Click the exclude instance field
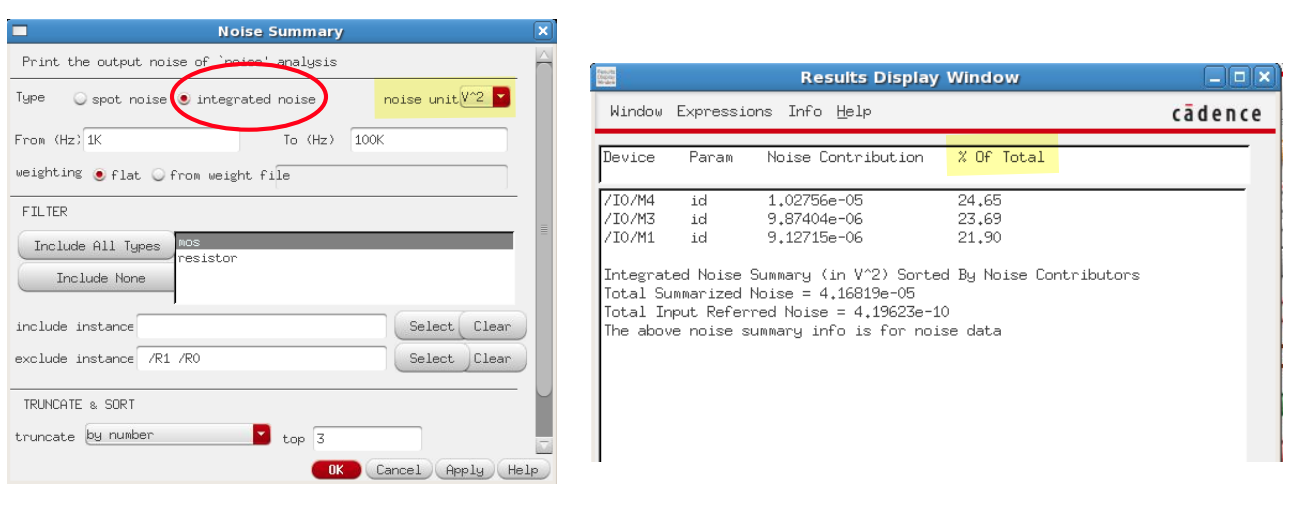The width and height of the screenshot is (1297, 512). (x=261, y=358)
